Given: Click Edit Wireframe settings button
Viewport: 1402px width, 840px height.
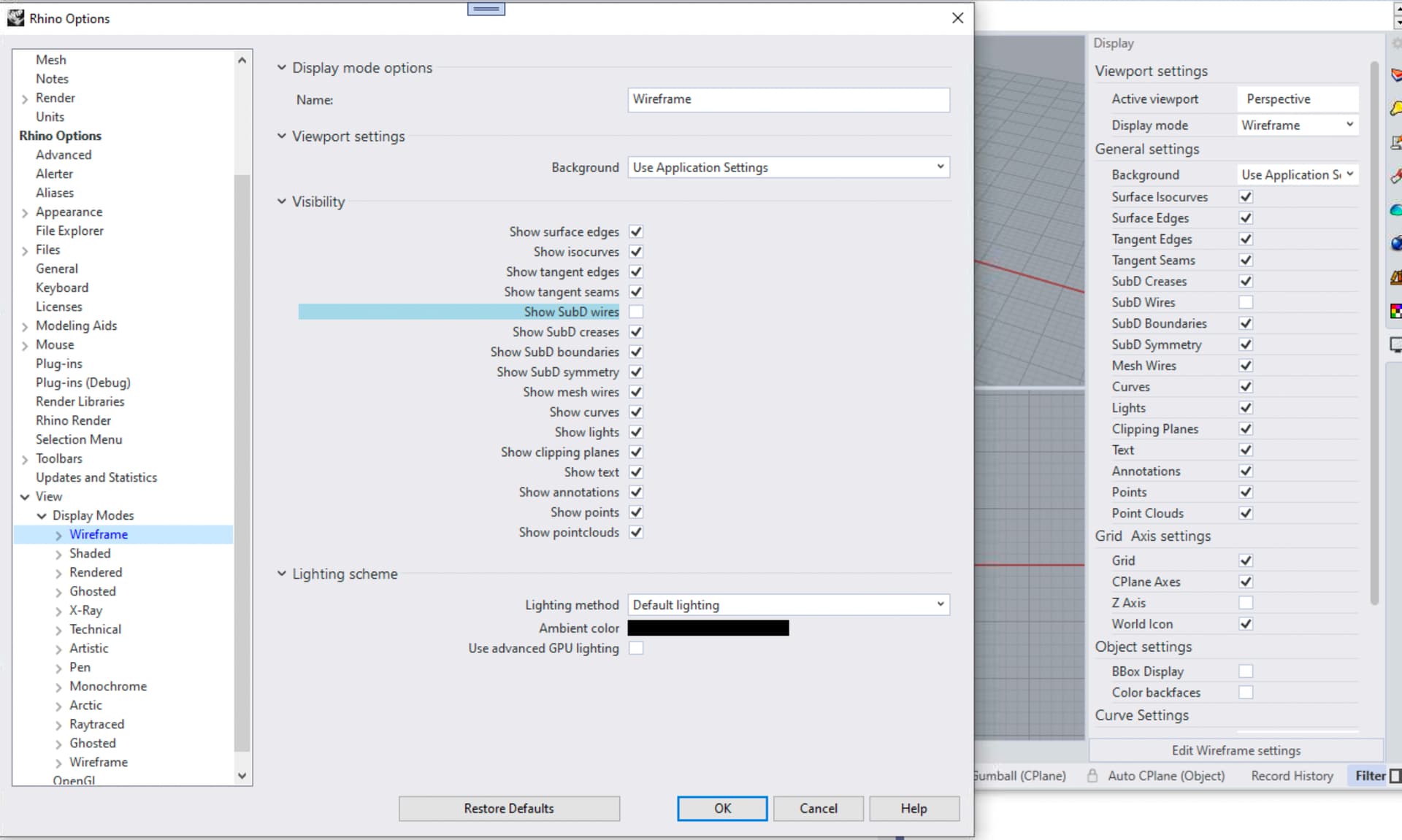Looking at the screenshot, I should pos(1236,750).
